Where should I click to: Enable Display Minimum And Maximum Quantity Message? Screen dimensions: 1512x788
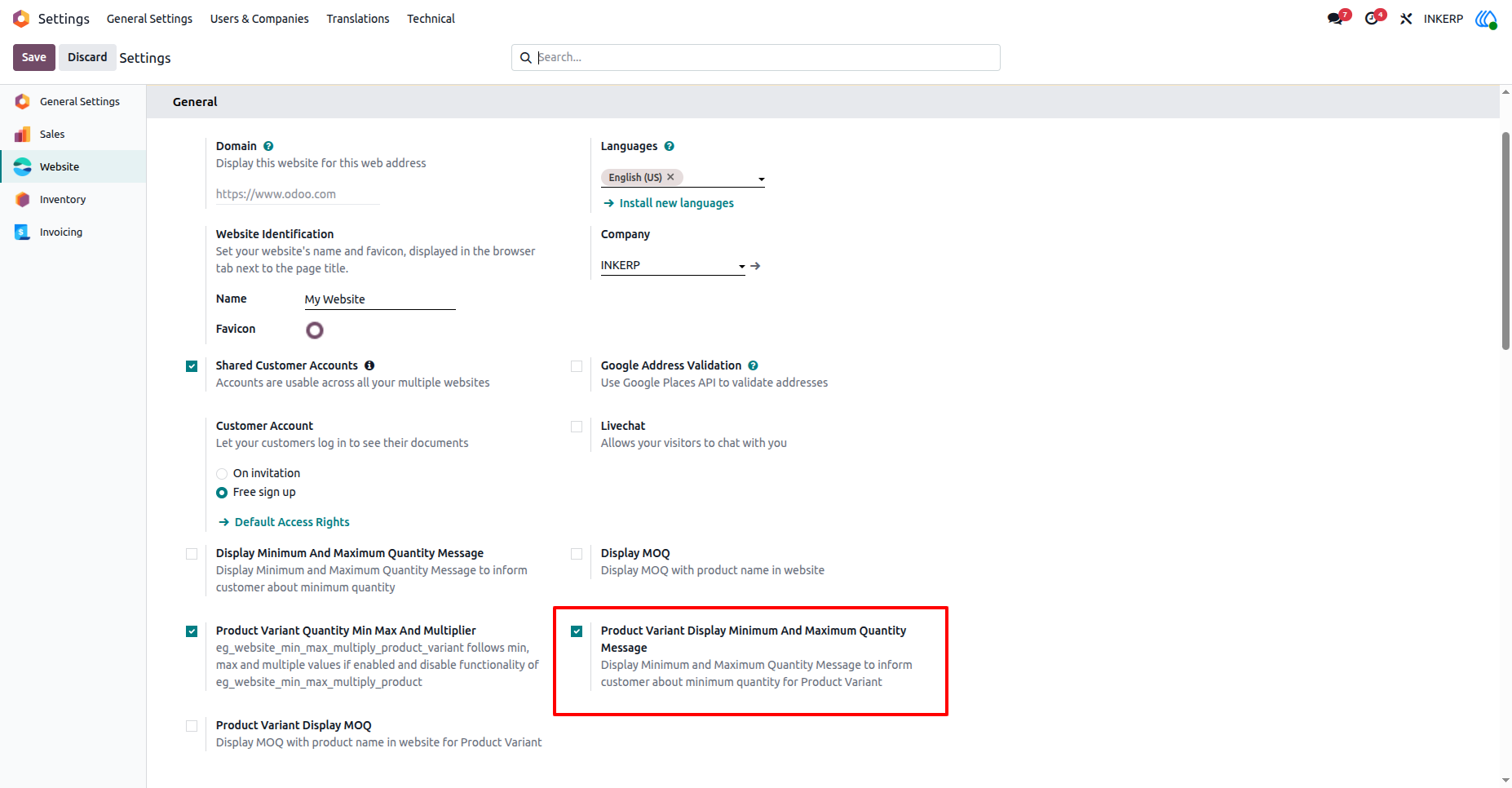(192, 554)
